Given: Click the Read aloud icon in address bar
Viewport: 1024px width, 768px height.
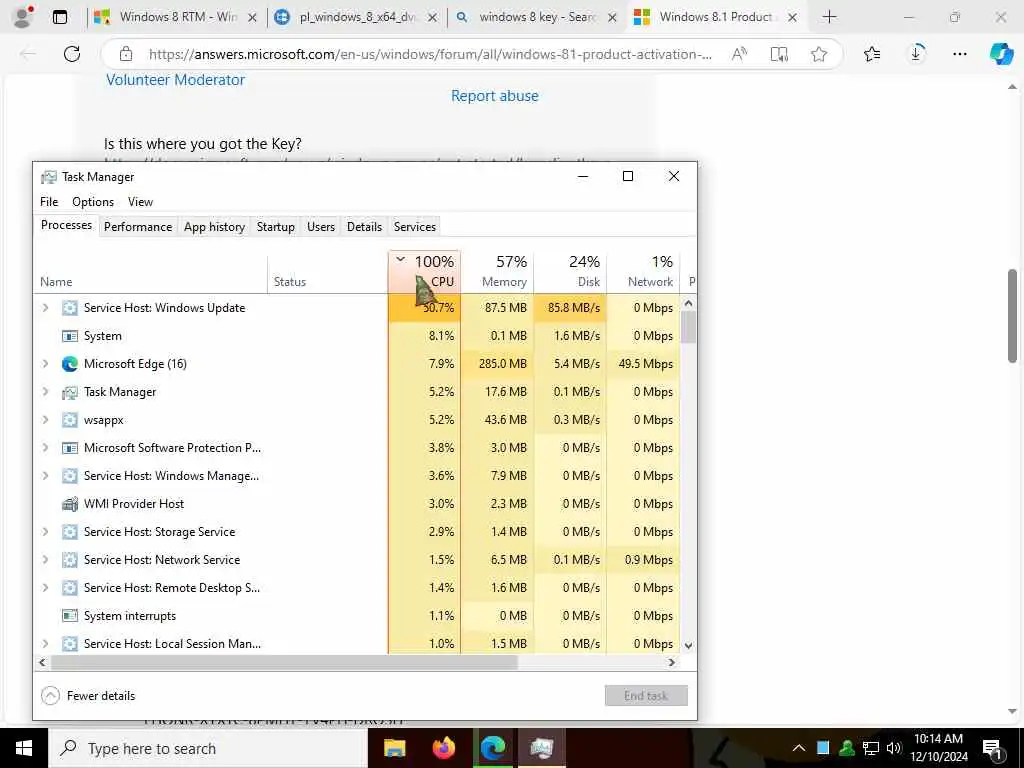Looking at the screenshot, I should click(739, 54).
